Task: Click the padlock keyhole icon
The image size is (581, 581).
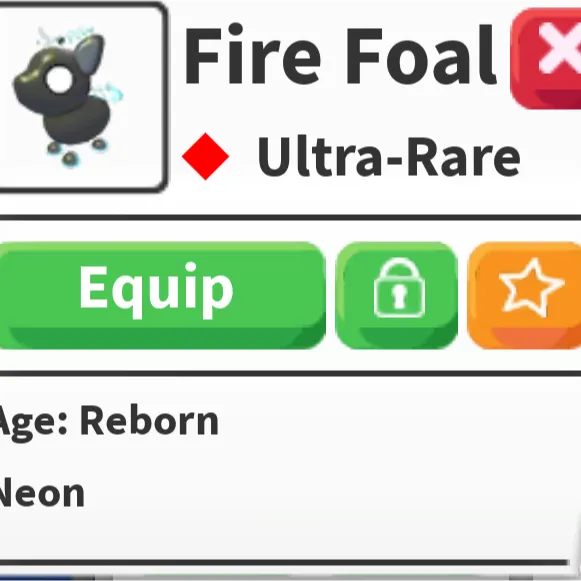Action: 399,296
